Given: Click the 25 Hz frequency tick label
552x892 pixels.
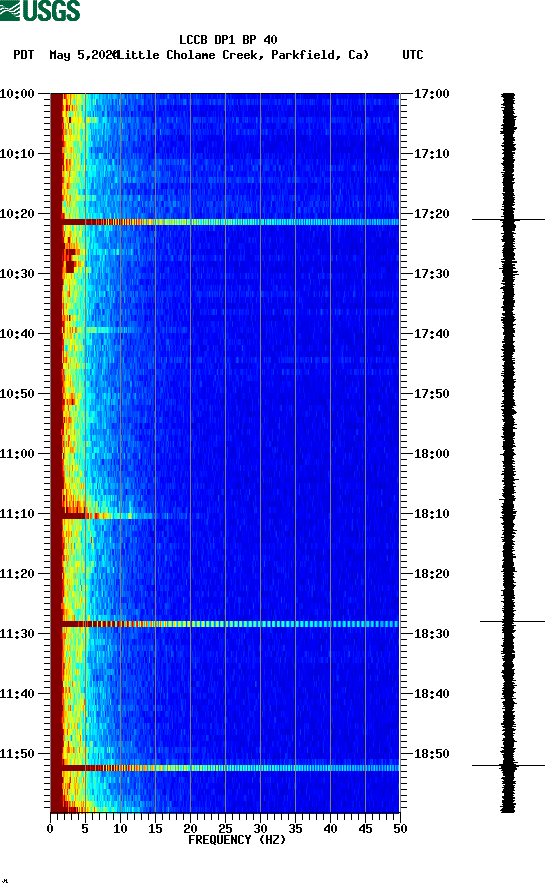Looking at the screenshot, I should [x=225, y=829].
